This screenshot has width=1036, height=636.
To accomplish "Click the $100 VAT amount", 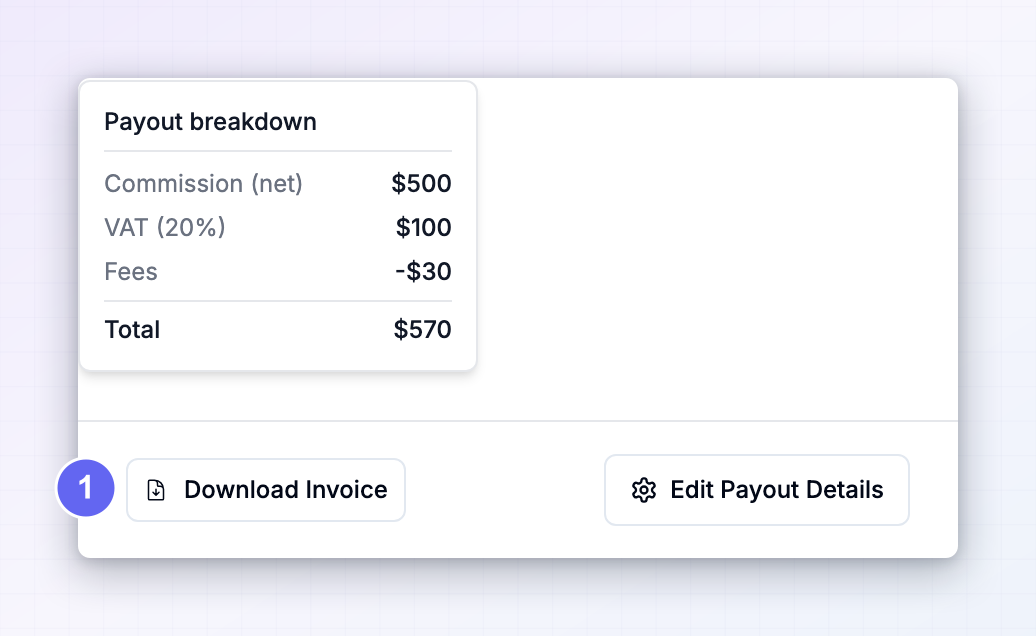I will tap(424, 227).
